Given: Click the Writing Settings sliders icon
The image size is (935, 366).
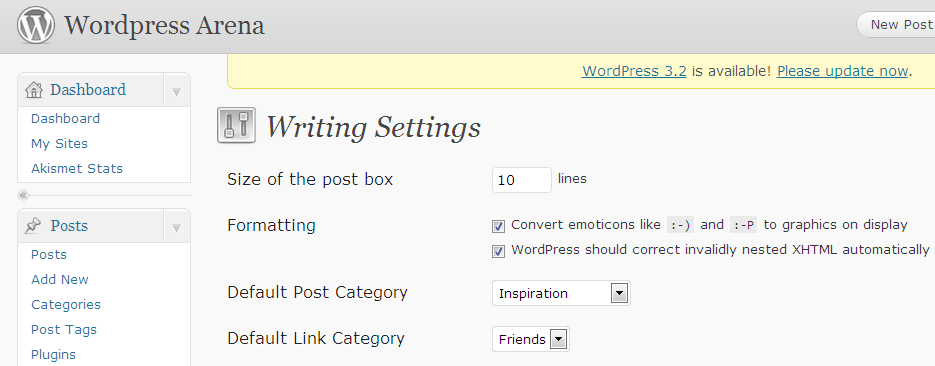Looking at the screenshot, I should tap(236, 125).
